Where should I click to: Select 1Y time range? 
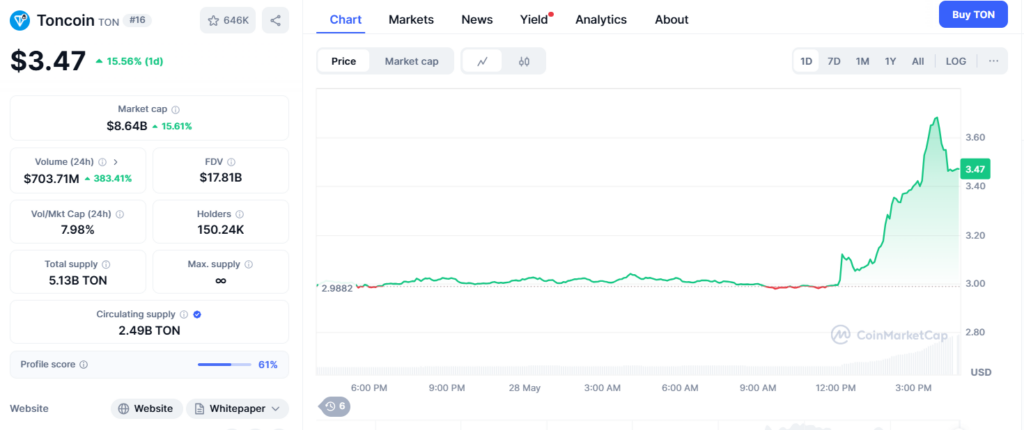(890, 61)
